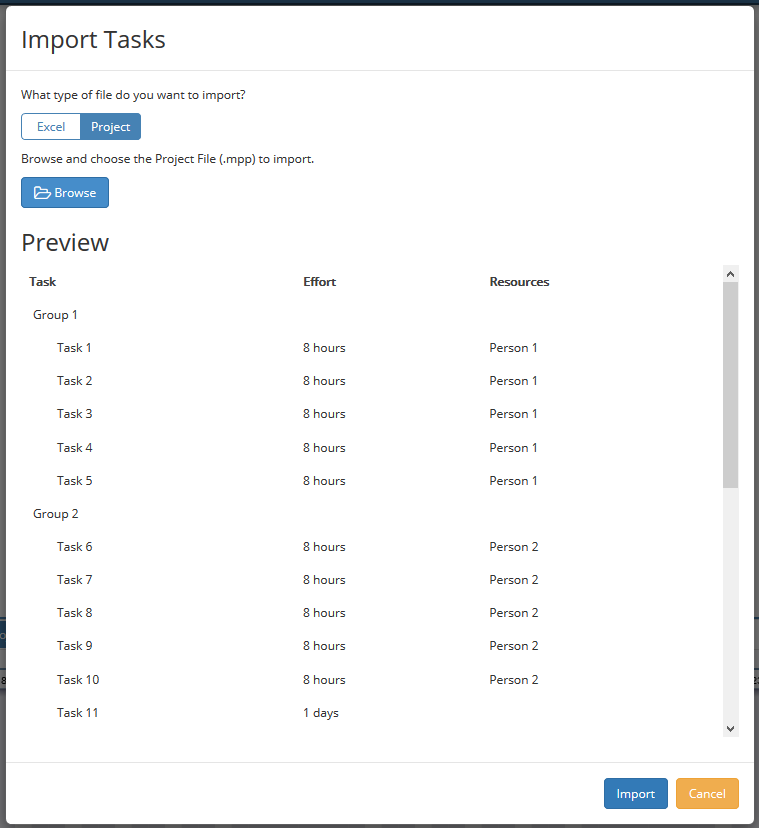Click the Task column header
The width and height of the screenshot is (759, 828).
pyautogui.click(x=43, y=281)
